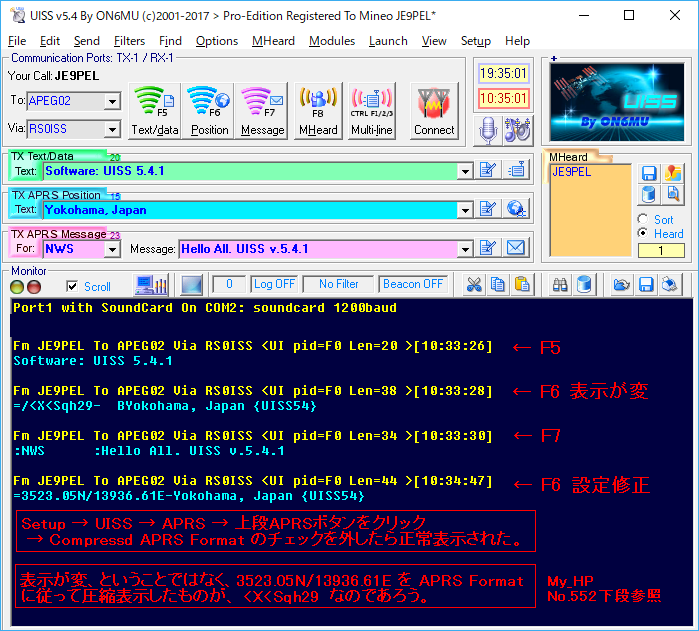The image size is (699, 631).
Task: Click the frame counter field showing 0
Action: pyautogui.click(x=229, y=284)
